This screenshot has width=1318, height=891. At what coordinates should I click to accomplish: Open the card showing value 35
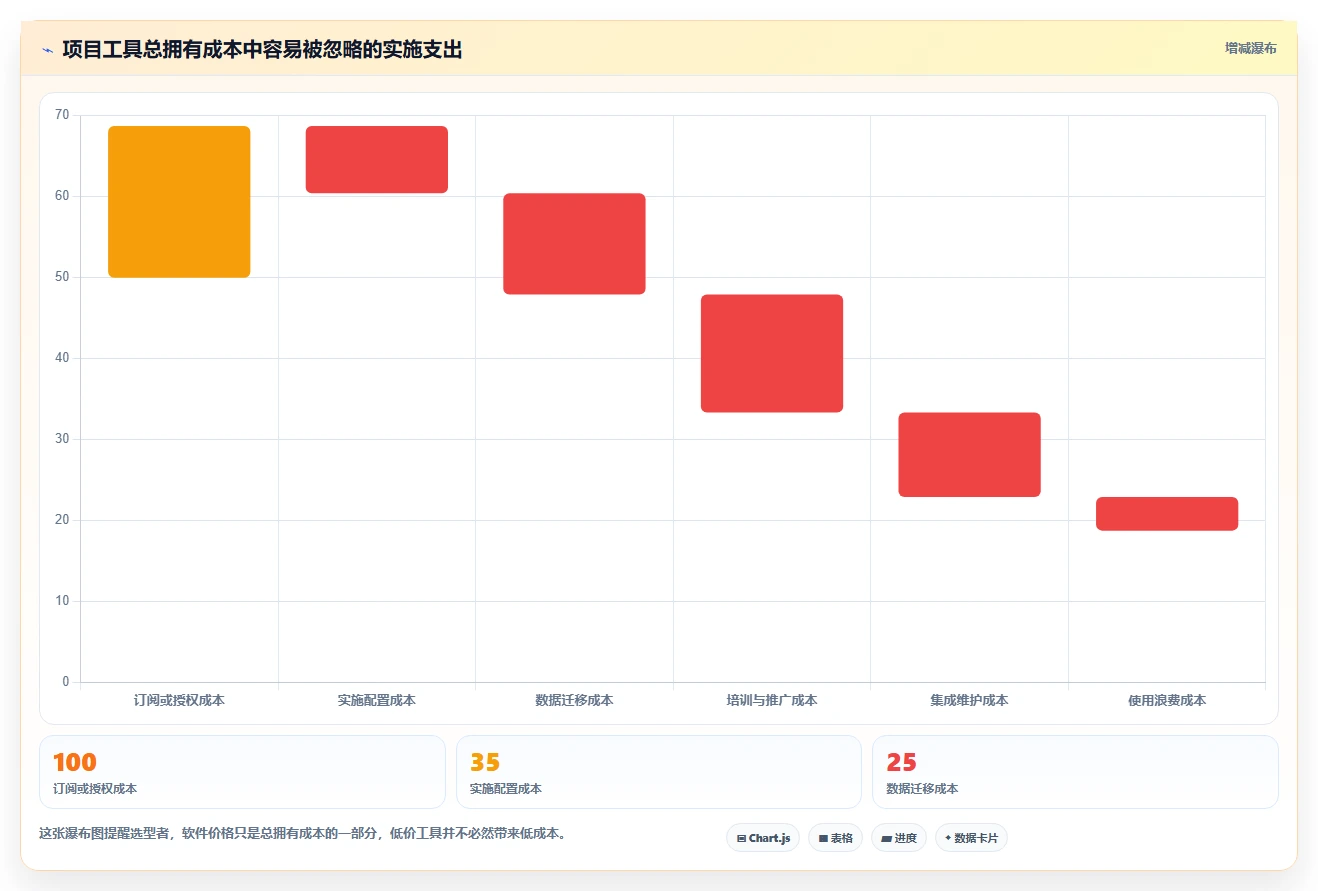(x=659, y=772)
